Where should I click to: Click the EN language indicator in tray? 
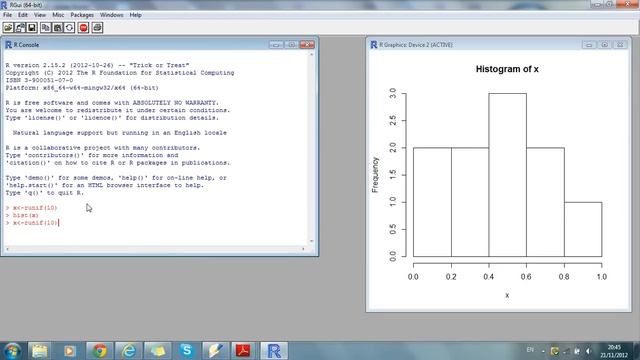(530, 350)
